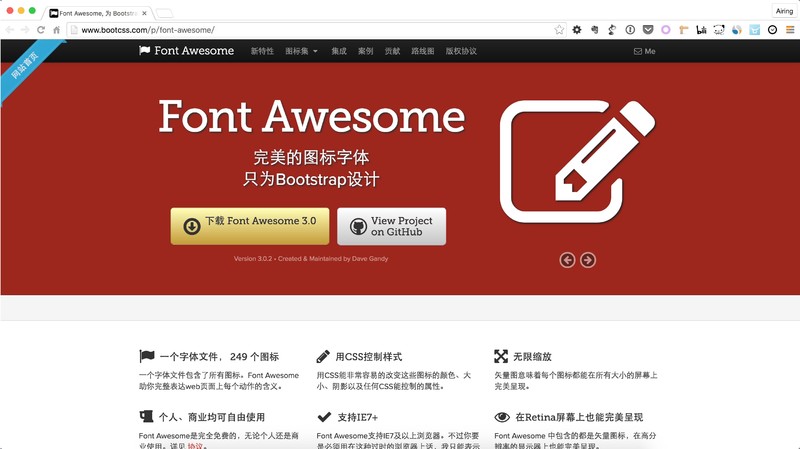Click the bilibili-style extension icon
Viewport: 800px width, 449px height.
point(701,30)
